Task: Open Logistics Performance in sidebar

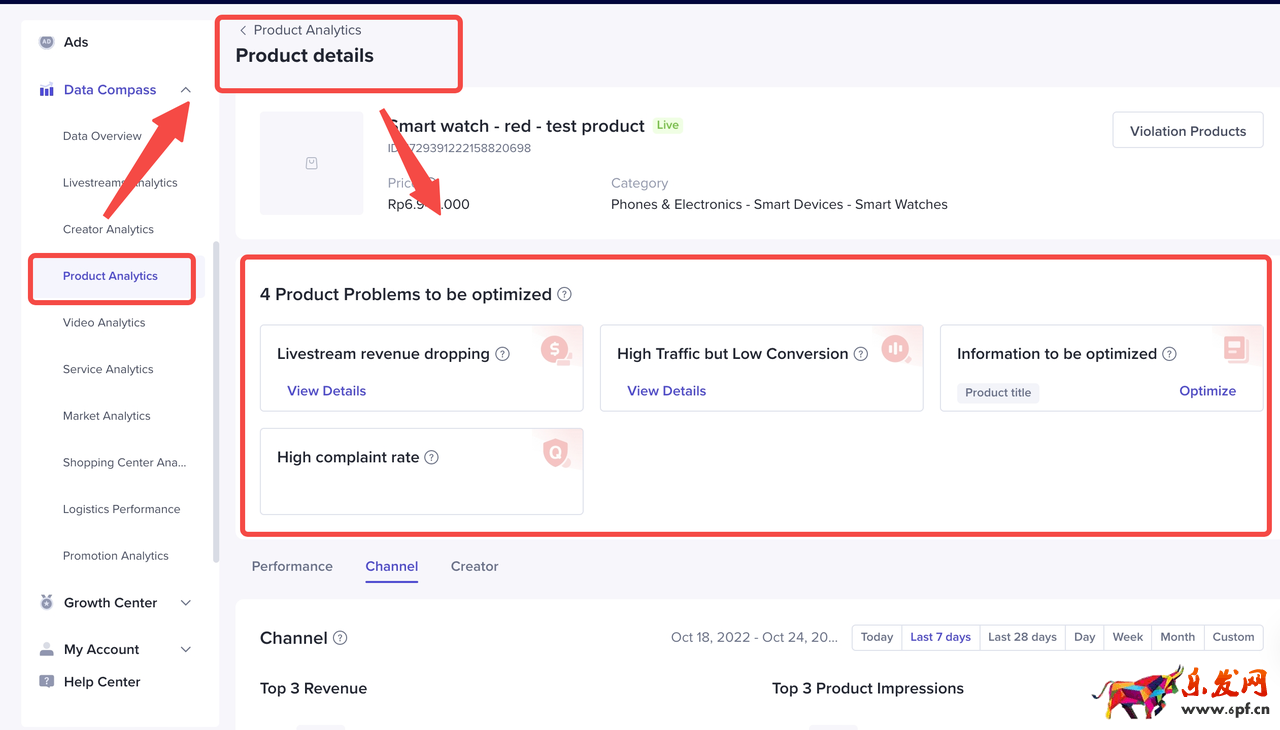Action: tap(121, 509)
